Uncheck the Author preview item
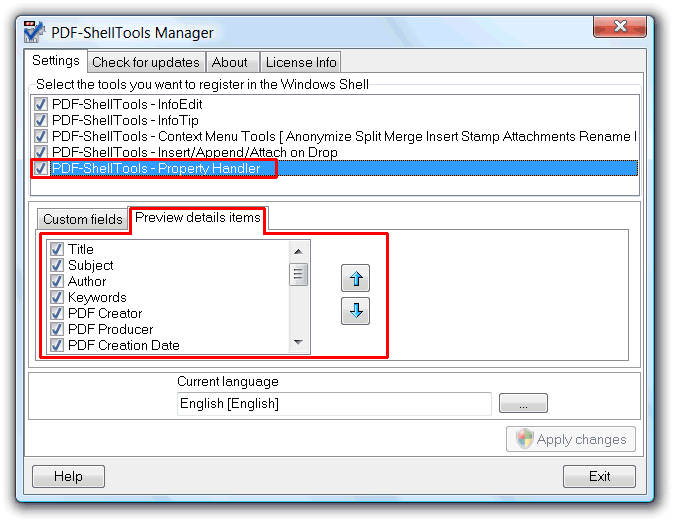The height and width of the screenshot is (521, 674). pyautogui.click(x=57, y=281)
